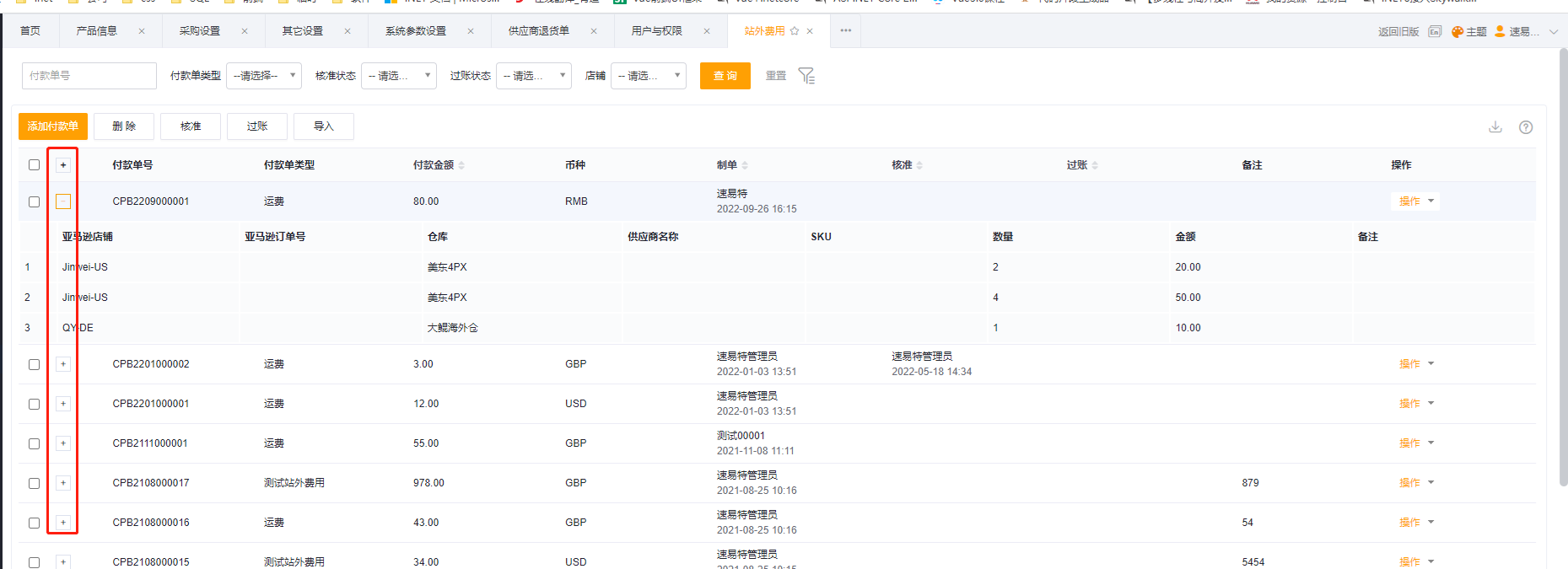Expand the CPB2111000001 row details
This screenshot has height=569, width=1568.
coord(63,443)
